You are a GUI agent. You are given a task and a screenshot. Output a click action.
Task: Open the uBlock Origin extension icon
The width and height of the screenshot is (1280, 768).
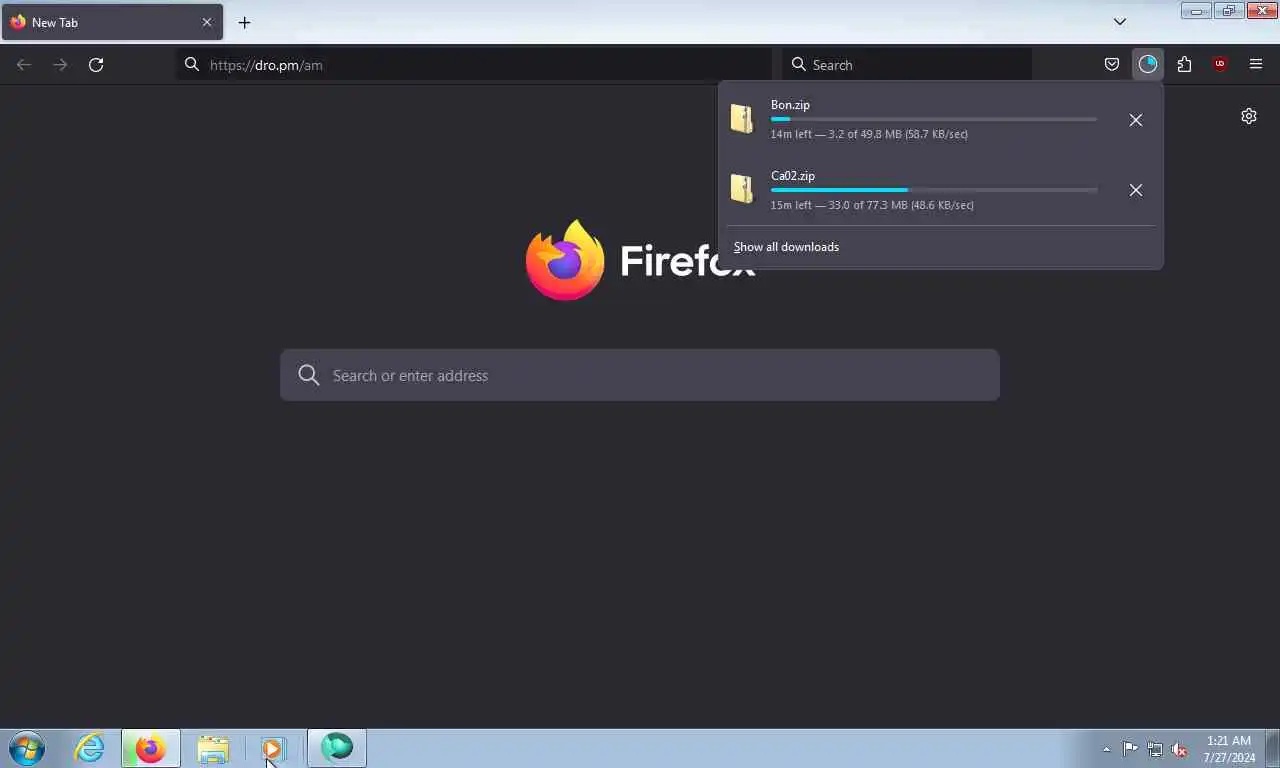pyautogui.click(x=1220, y=65)
